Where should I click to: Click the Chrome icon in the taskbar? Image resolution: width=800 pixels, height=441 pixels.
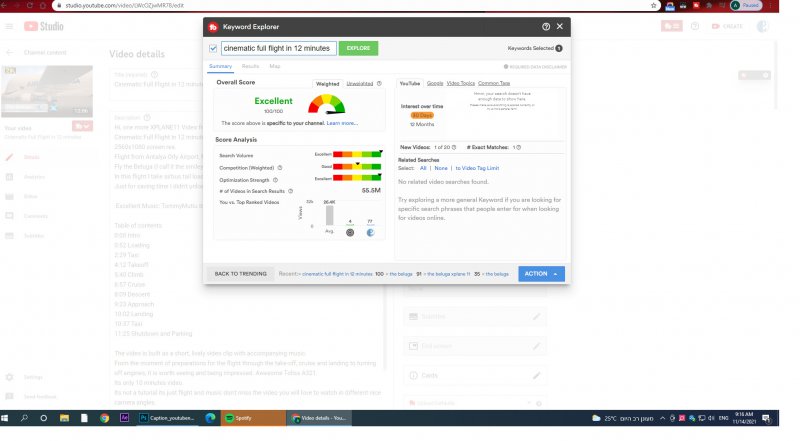[105, 417]
